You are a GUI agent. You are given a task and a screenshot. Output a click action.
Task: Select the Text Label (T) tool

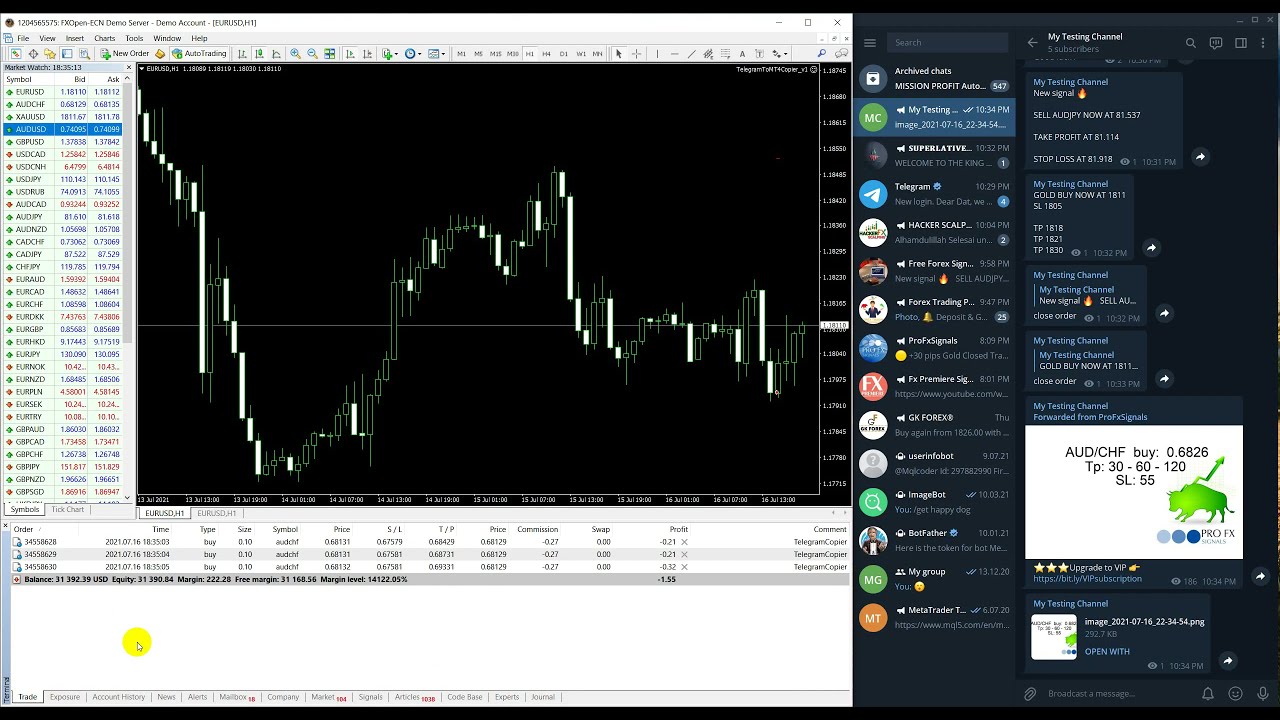click(759, 54)
